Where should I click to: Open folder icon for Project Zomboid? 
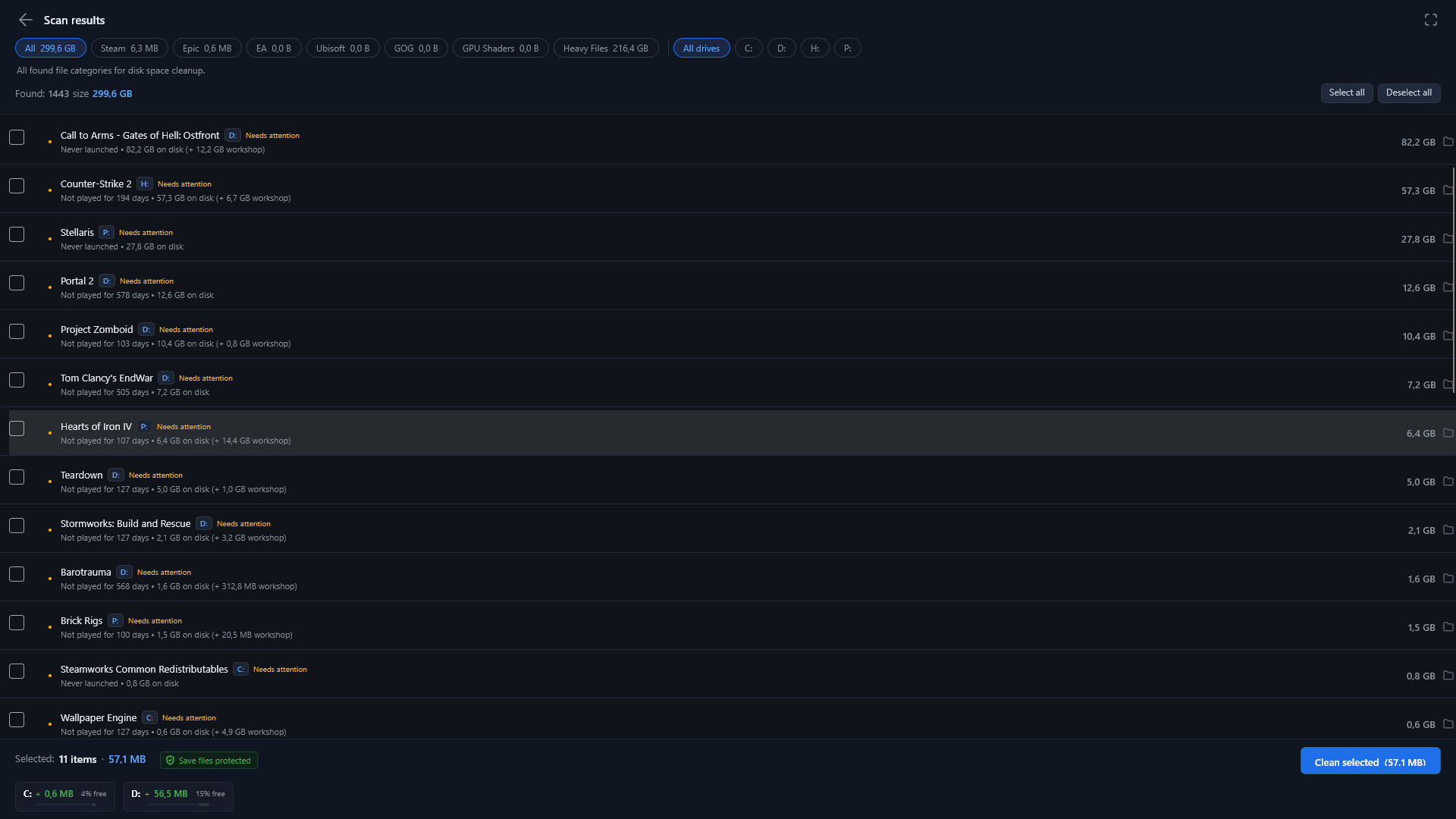tap(1448, 336)
